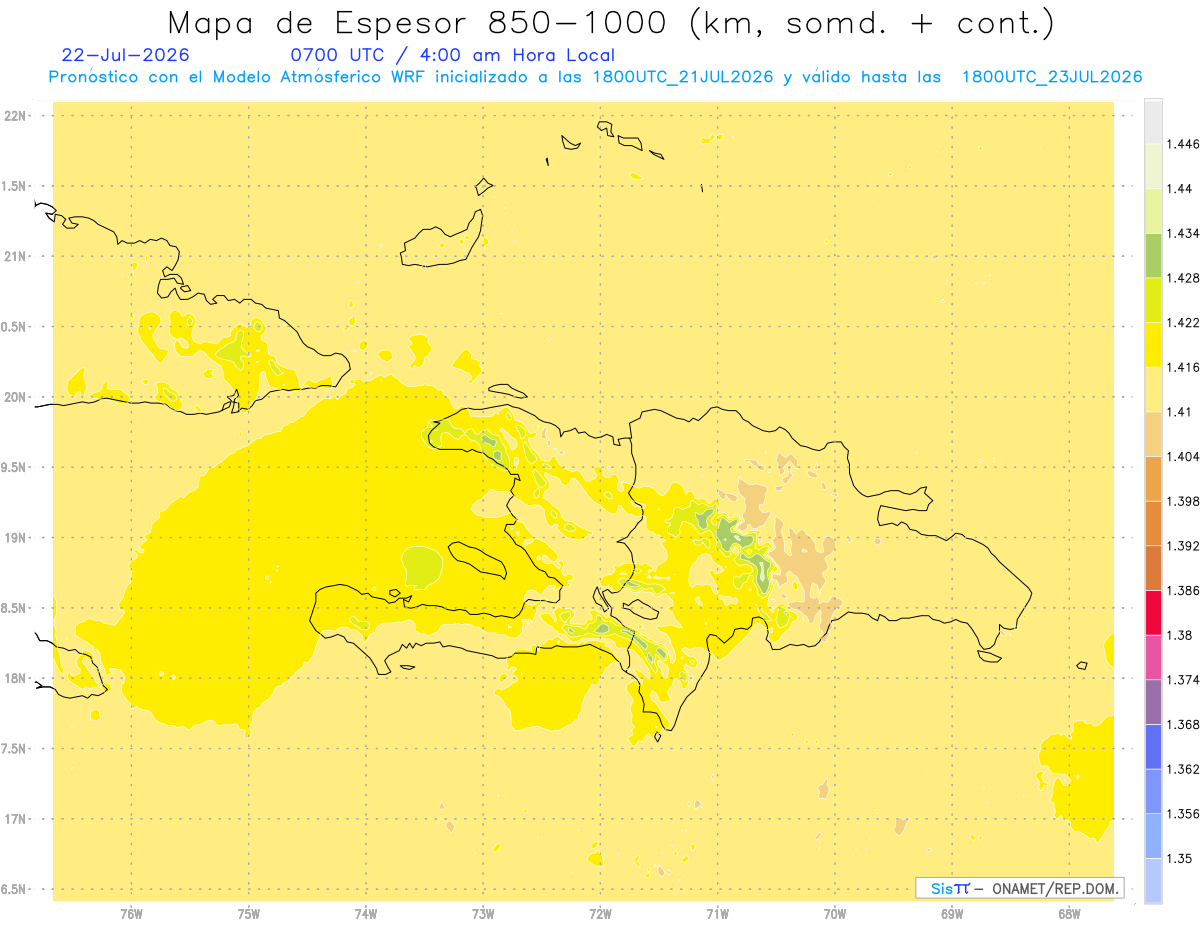The width and height of the screenshot is (1200, 927).
Task: Click the '73W' longitude label
Action: (483, 913)
